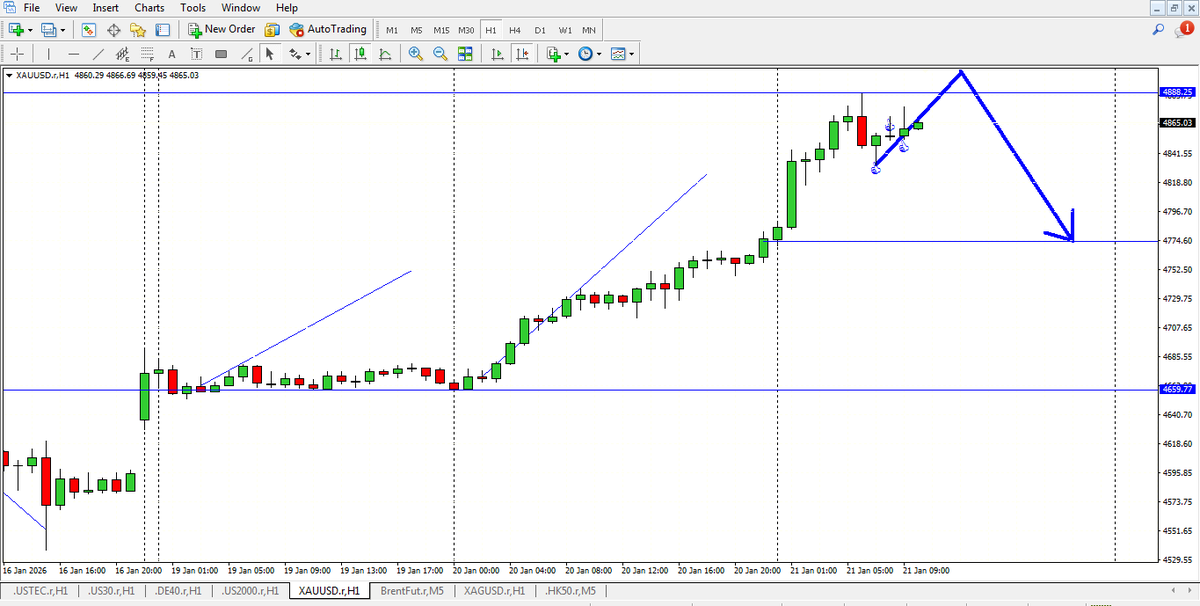Select the Vertical Line drawing tool
Screen dimensions: 1200x606
click(48, 54)
